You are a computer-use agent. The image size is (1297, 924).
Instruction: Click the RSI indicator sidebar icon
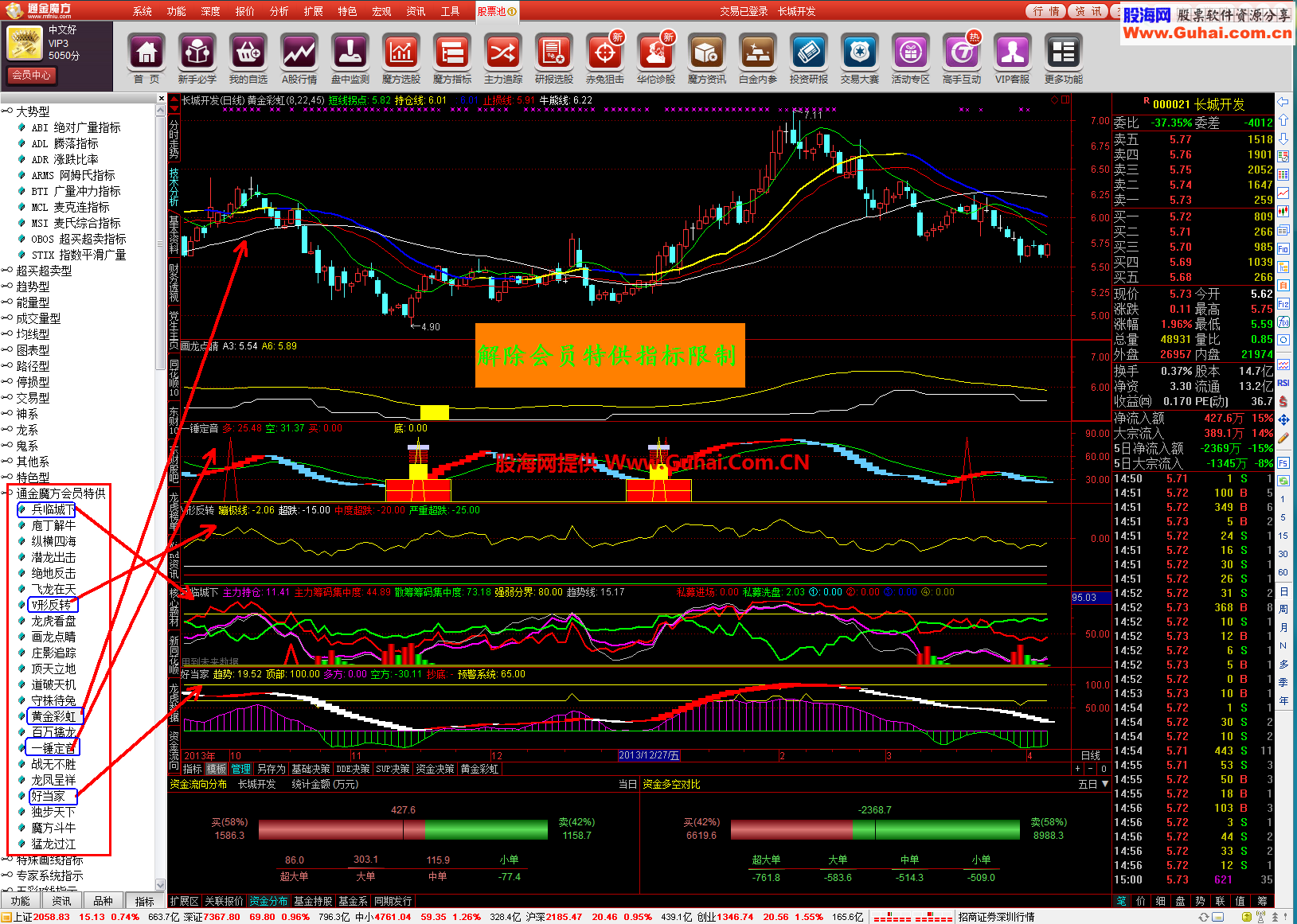1283,383
